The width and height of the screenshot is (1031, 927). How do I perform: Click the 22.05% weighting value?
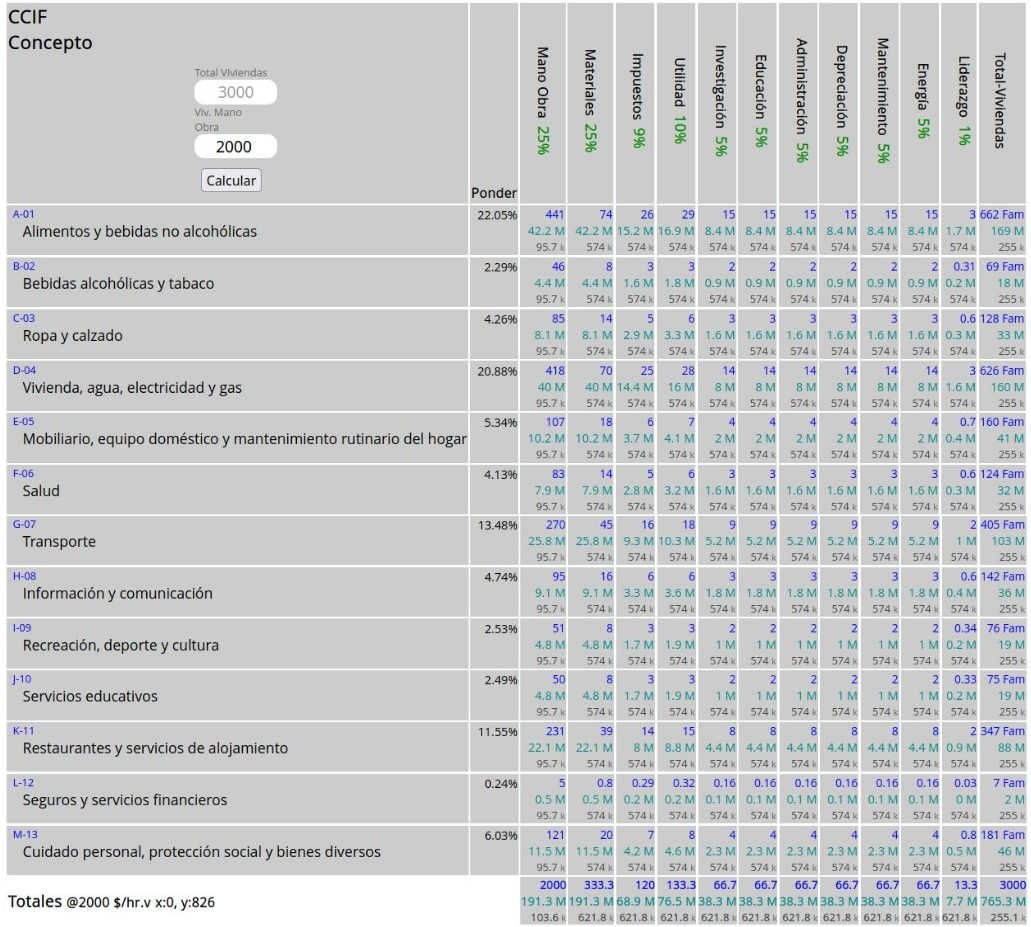(x=497, y=215)
